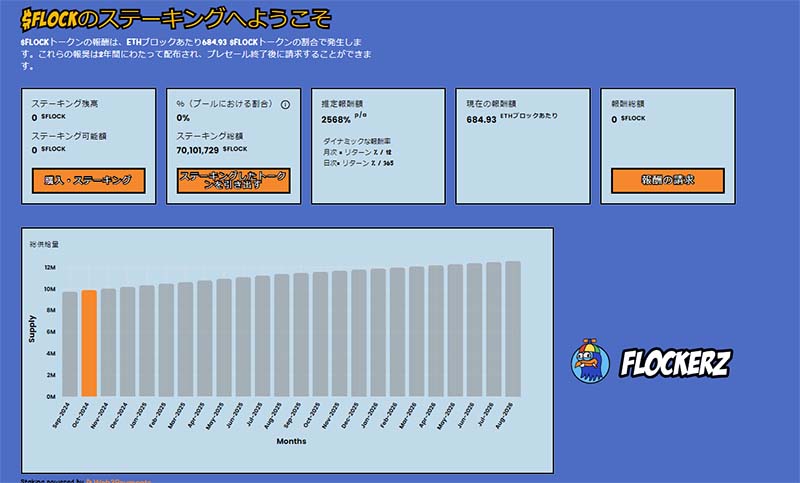
Task: Select the Jul-2026 supply bar
Action: click(x=493, y=329)
